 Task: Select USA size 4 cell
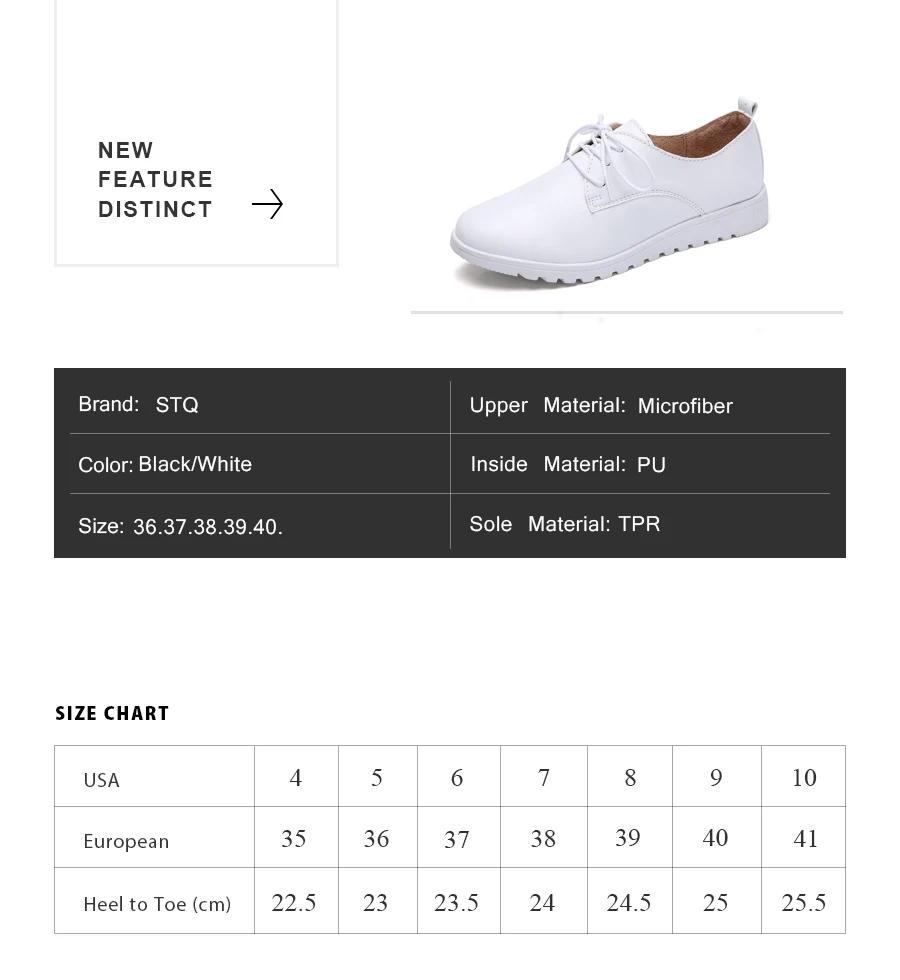296,777
